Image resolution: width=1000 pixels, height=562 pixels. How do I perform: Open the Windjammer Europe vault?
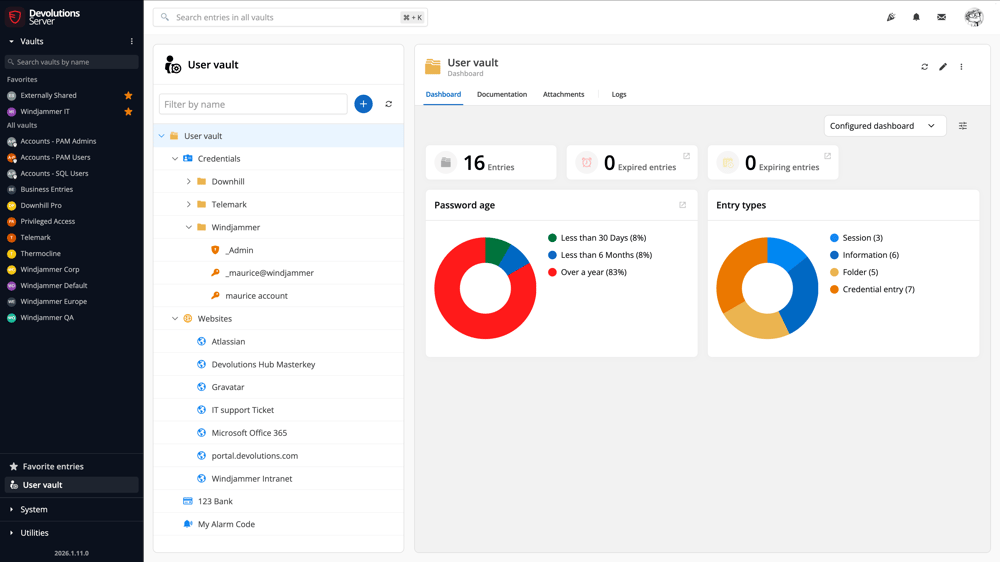click(x=54, y=302)
